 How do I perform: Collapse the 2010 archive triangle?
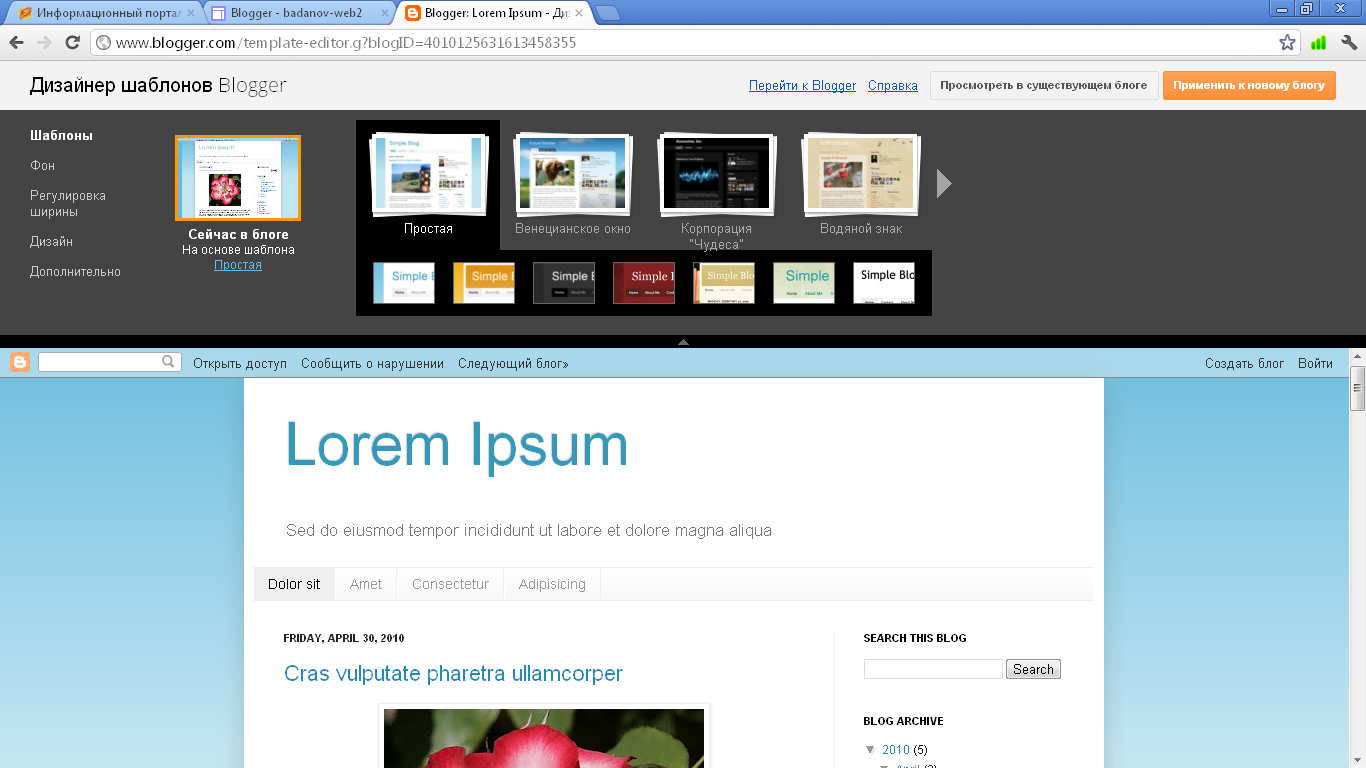click(869, 749)
